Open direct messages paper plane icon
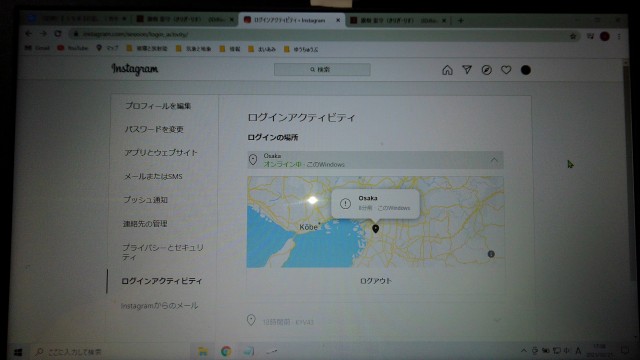 click(467, 70)
